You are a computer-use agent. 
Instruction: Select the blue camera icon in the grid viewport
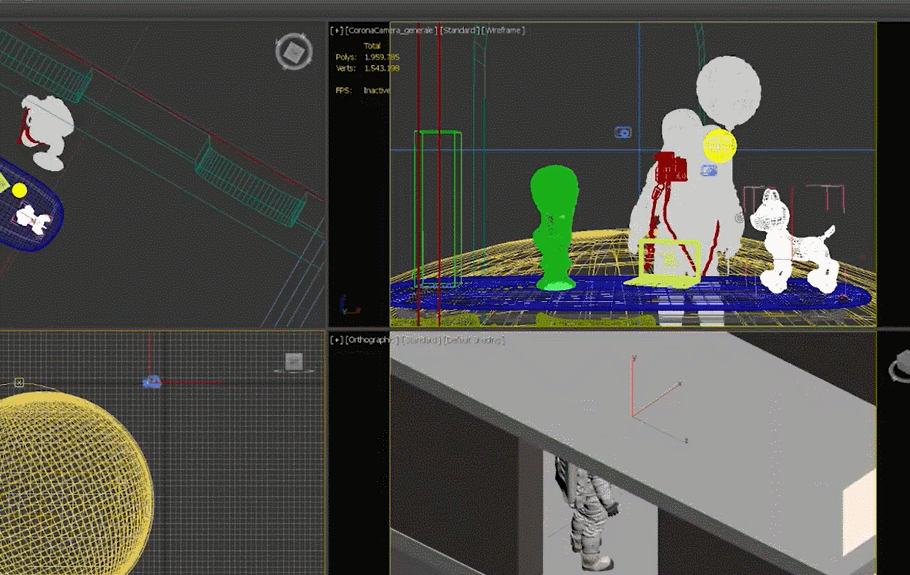click(151, 382)
